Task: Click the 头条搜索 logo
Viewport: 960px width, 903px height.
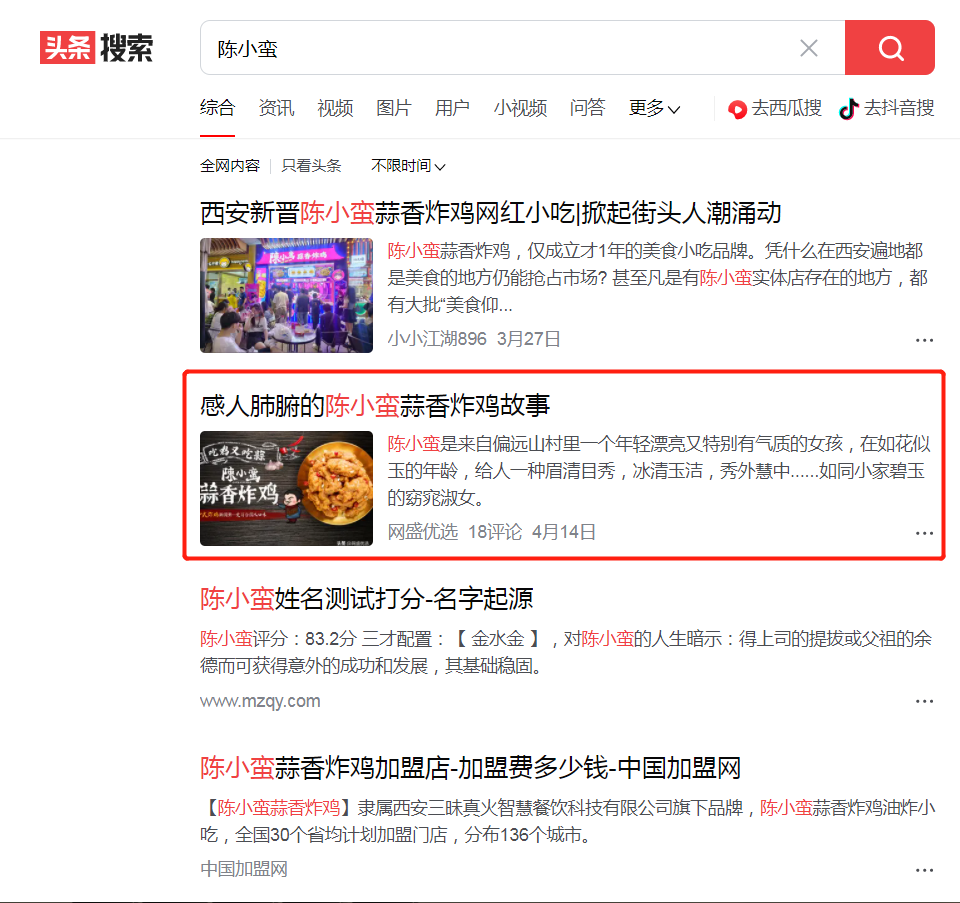Action: [96, 48]
